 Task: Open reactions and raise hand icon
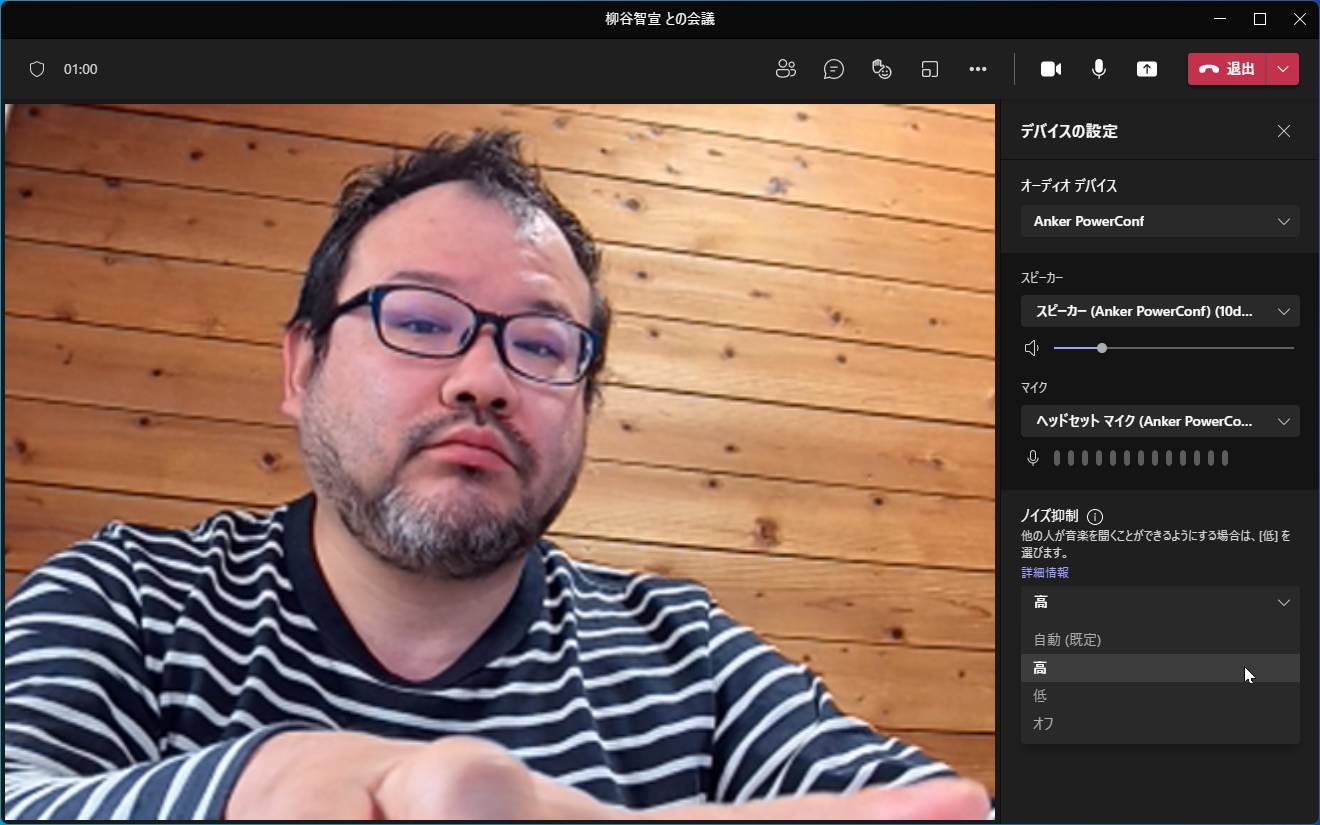tap(882, 69)
